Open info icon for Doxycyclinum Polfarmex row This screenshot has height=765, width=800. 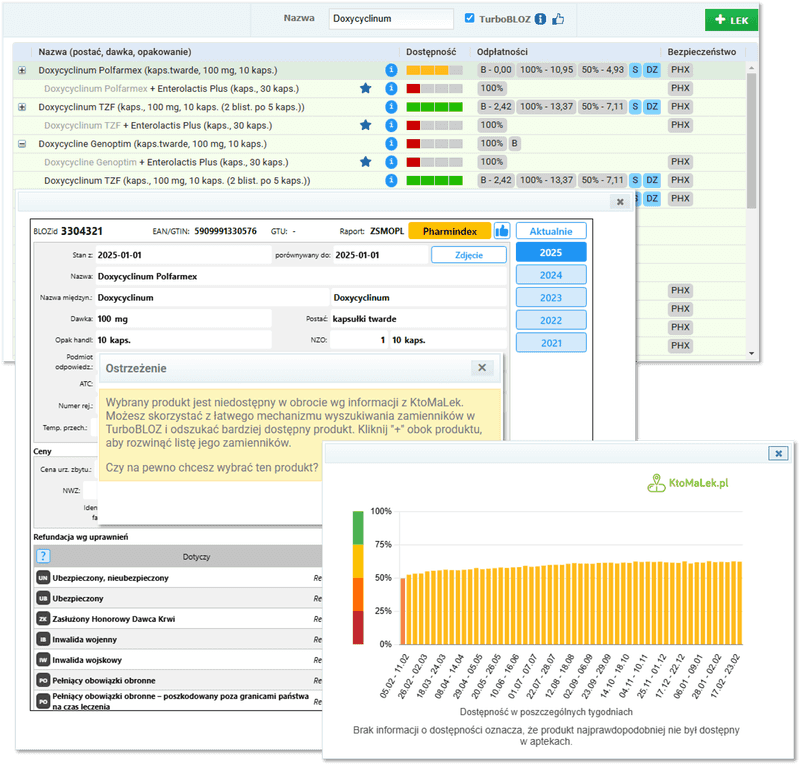coord(392,71)
